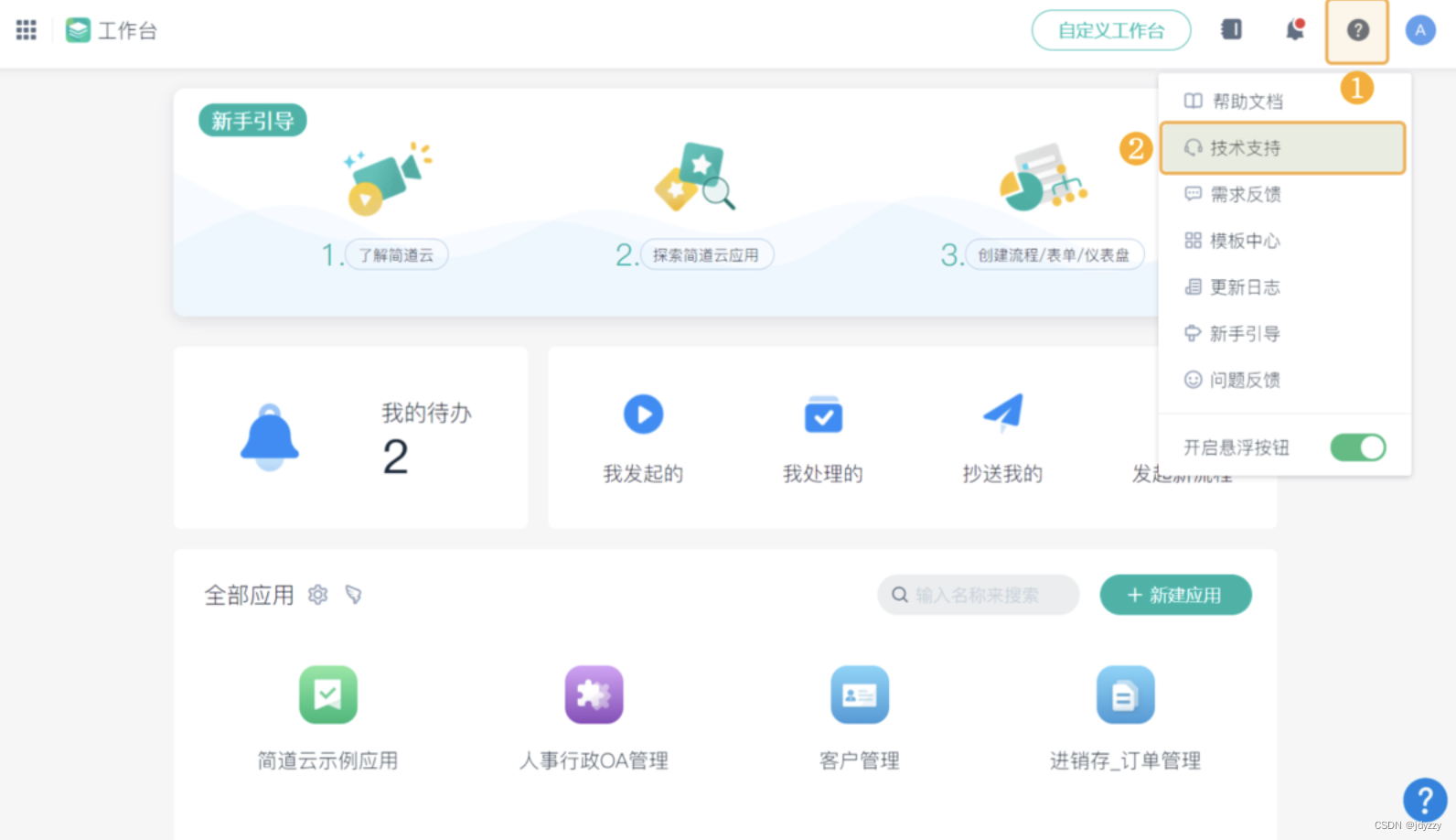The image size is (1456, 840).
Task: Click the floating blue help button
Action: coord(1425,800)
